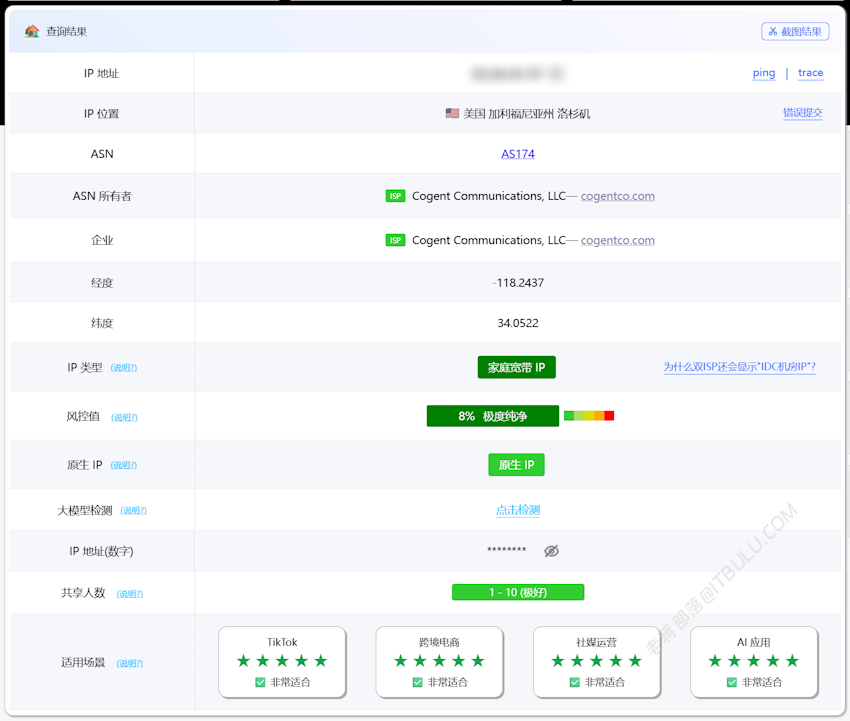
Task: Toggle the eye icon to reveal numeric IP
Action: tap(551, 551)
